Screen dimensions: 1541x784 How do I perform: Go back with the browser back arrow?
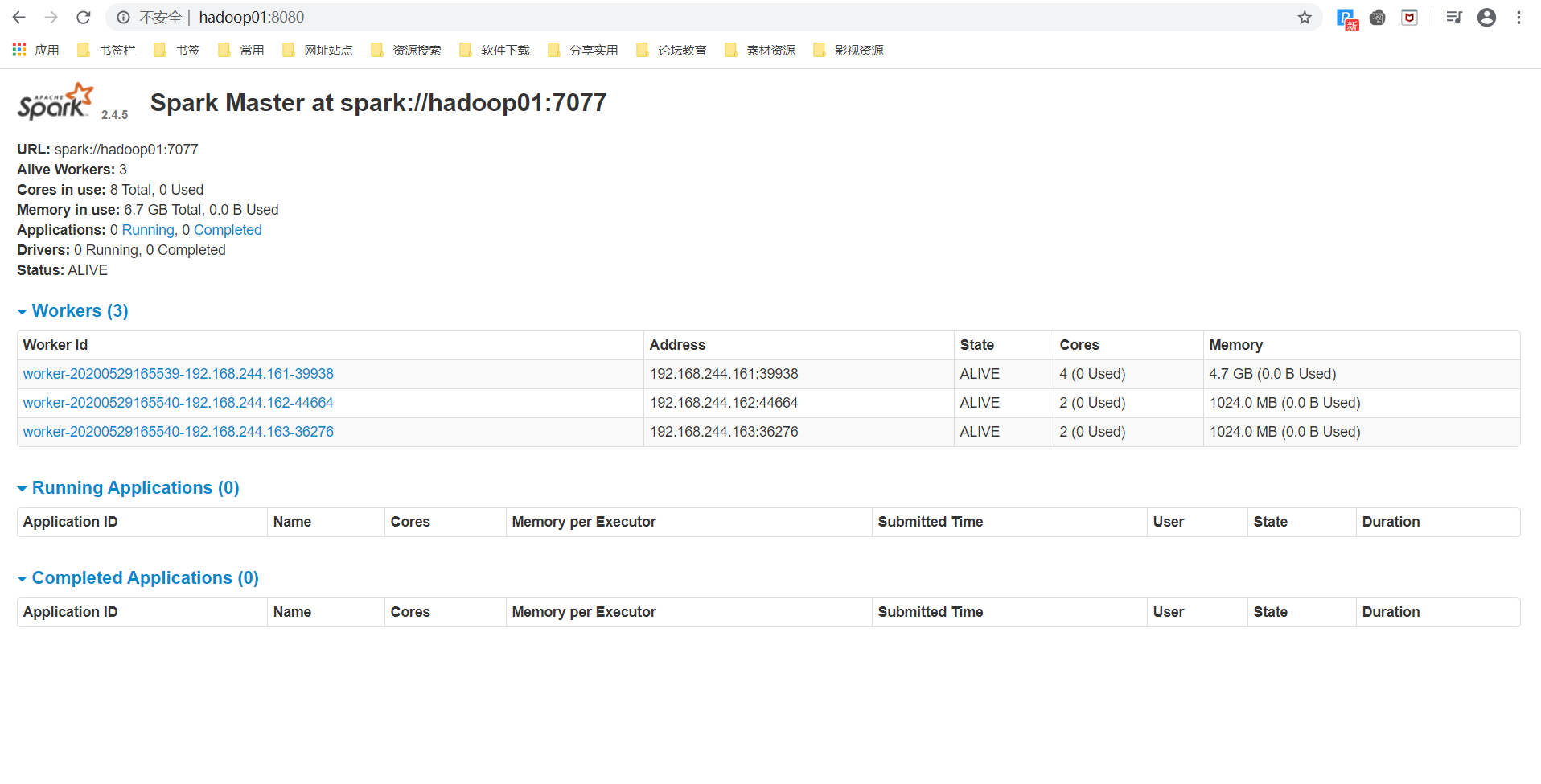click(19, 17)
